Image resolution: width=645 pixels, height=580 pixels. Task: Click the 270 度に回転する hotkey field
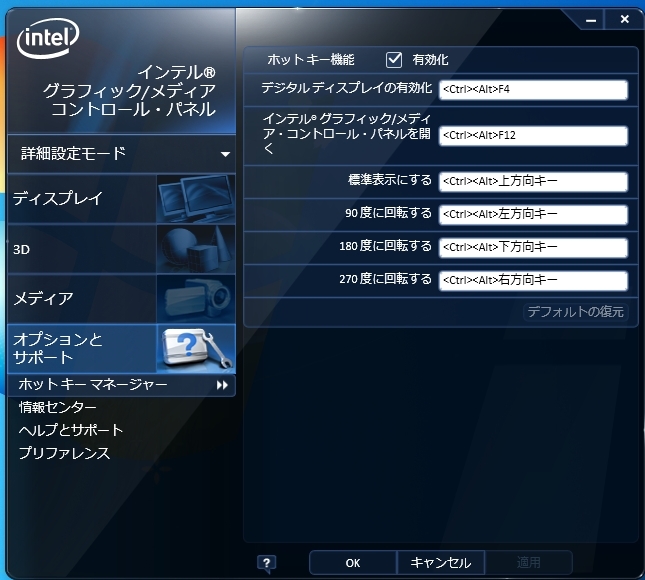click(534, 281)
